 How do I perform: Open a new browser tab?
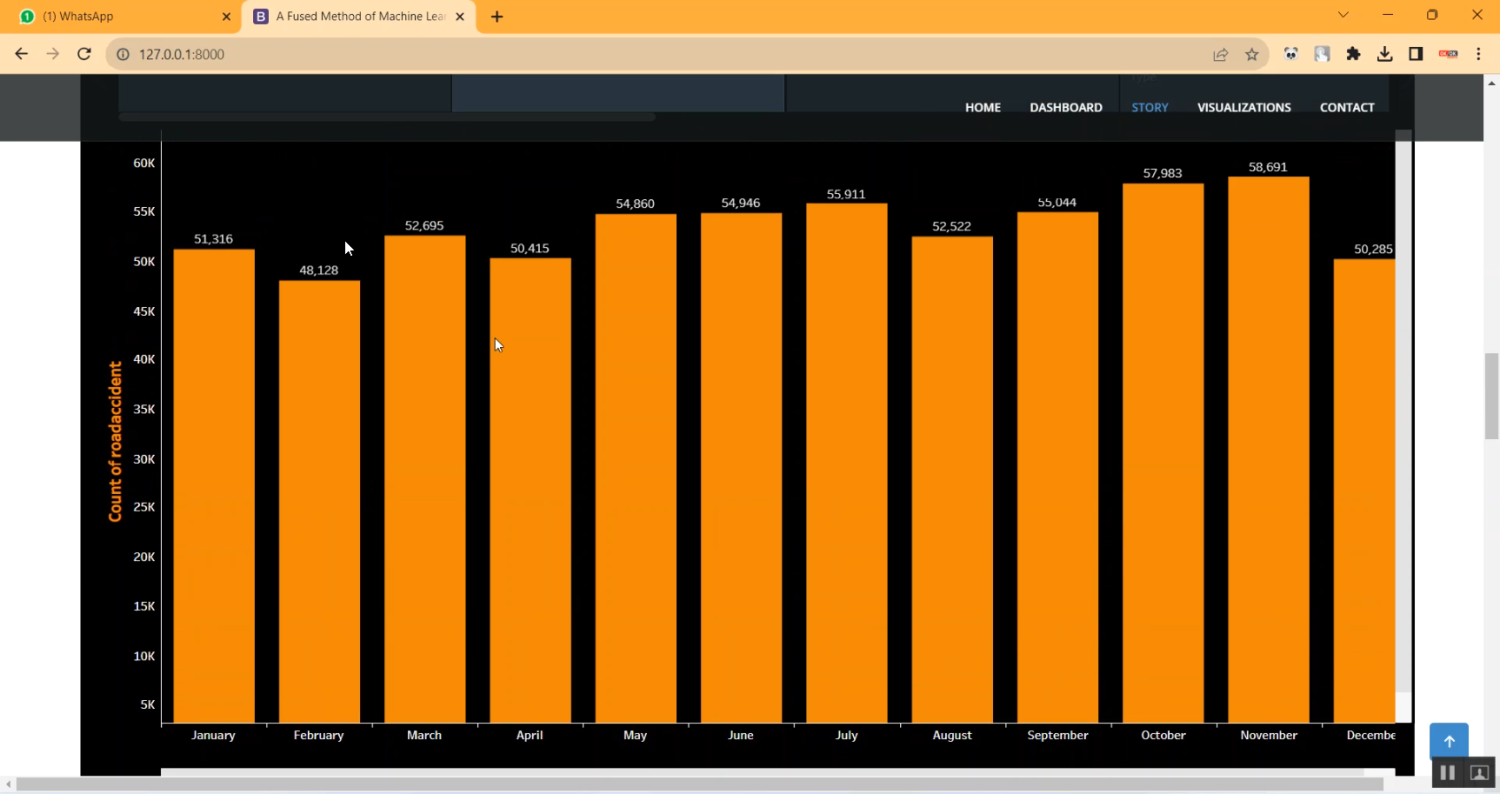pyautogui.click(x=497, y=17)
